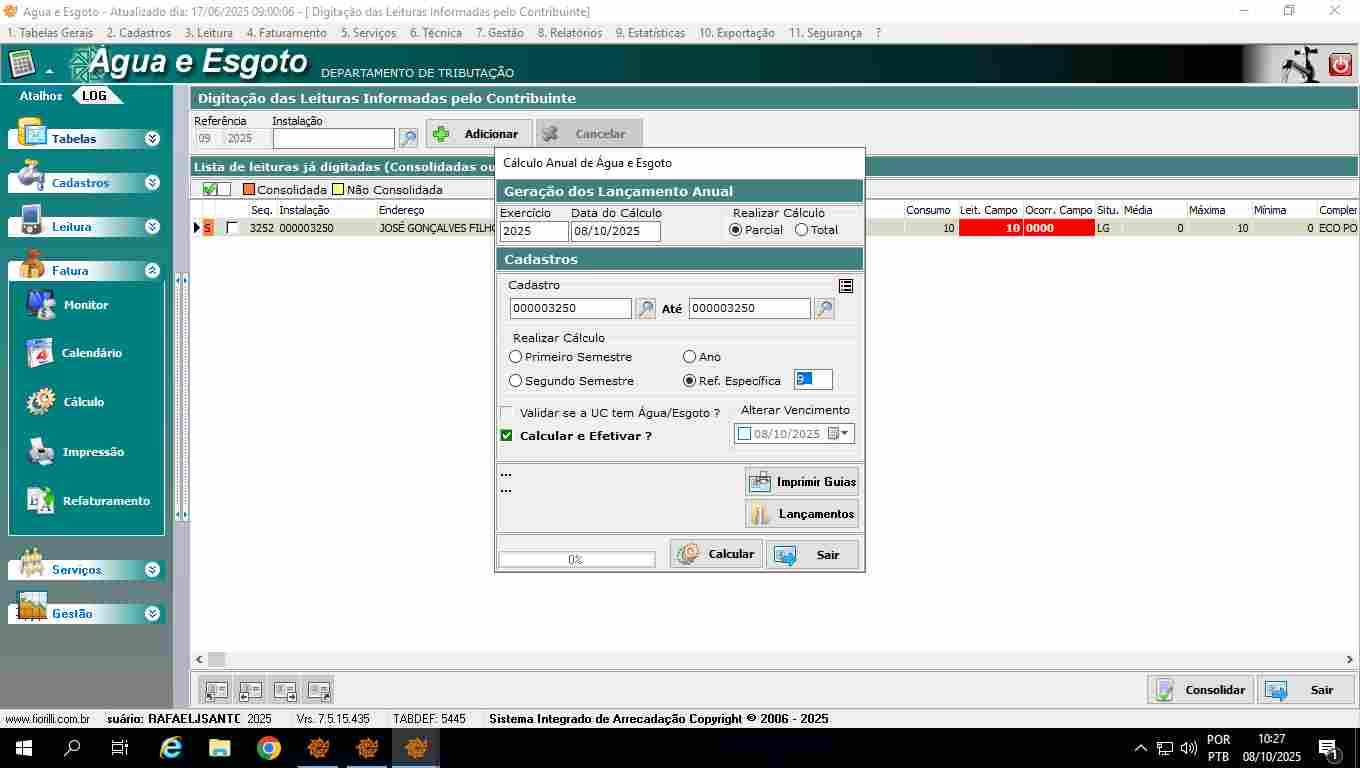Expand the Serviços sidebar section
This screenshot has height=768, width=1360.
pyautogui.click(x=152, y=570)
